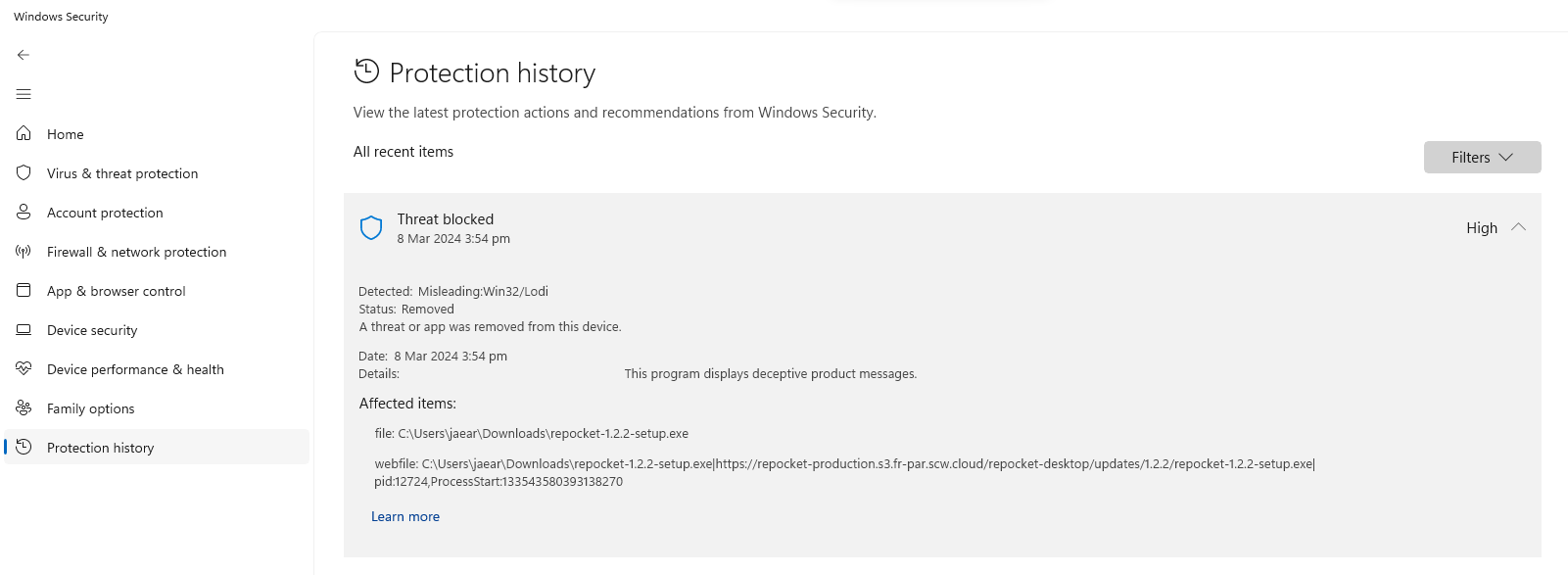
Task: Open Account protection section
Action: point(157,213)
